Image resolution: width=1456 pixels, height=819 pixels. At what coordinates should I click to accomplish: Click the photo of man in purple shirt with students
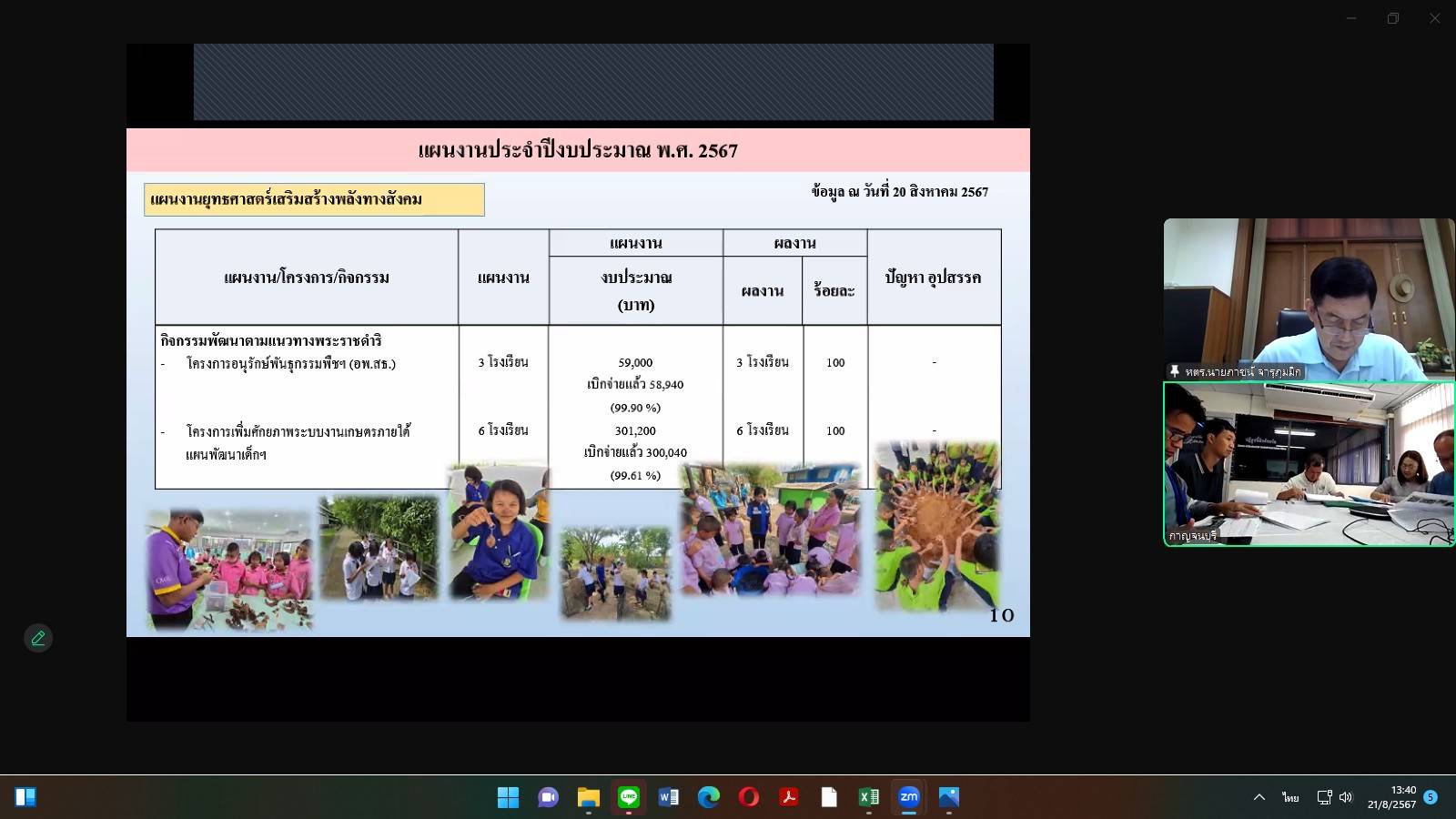229,569
